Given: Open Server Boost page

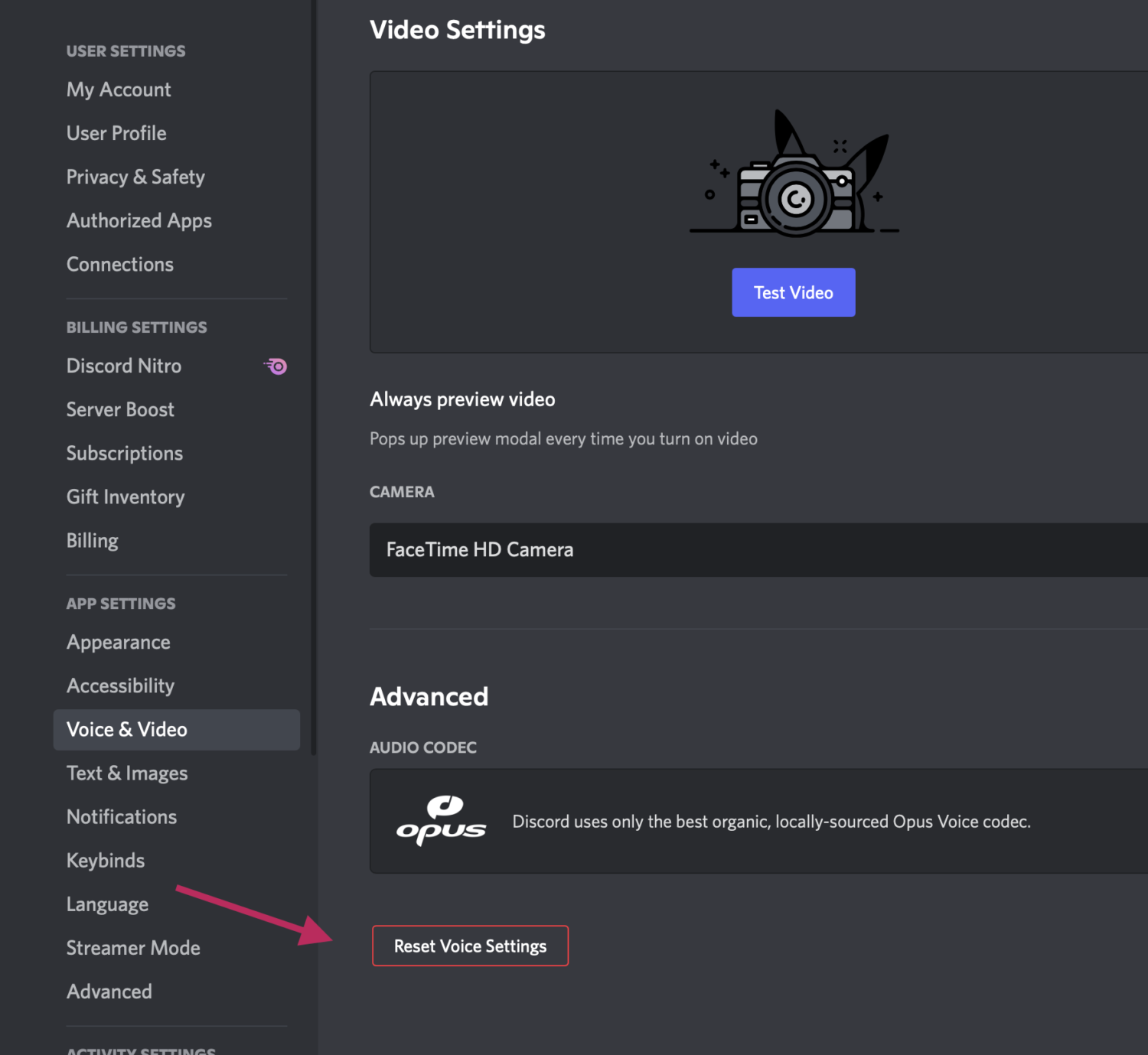Looking at the screenshot, I should coord(120,409).
